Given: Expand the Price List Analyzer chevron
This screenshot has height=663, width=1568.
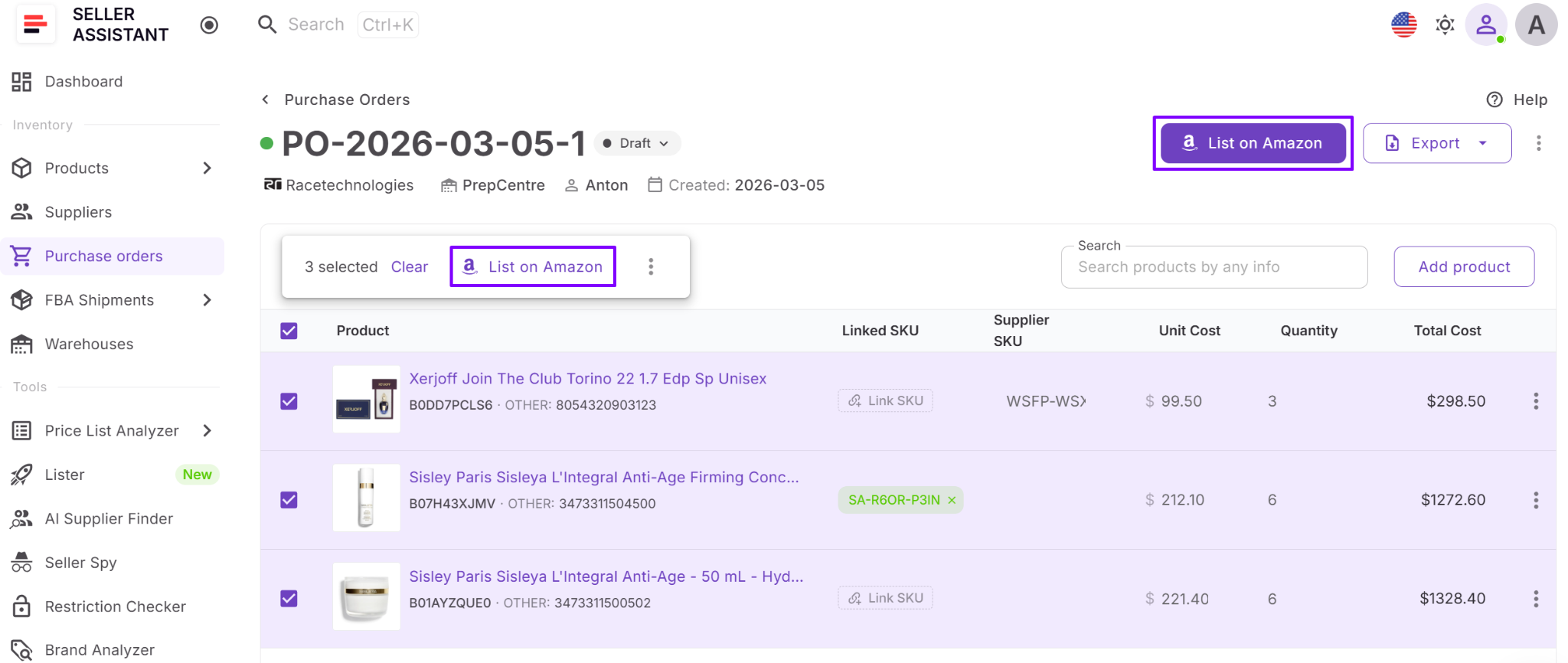Looking at the screenshot, I should click(x=207, y=431).
